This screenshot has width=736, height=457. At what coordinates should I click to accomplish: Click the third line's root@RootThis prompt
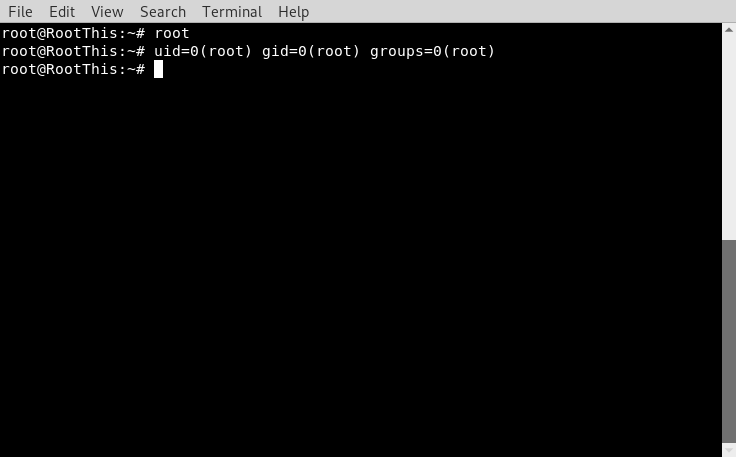tap(73, 69)
